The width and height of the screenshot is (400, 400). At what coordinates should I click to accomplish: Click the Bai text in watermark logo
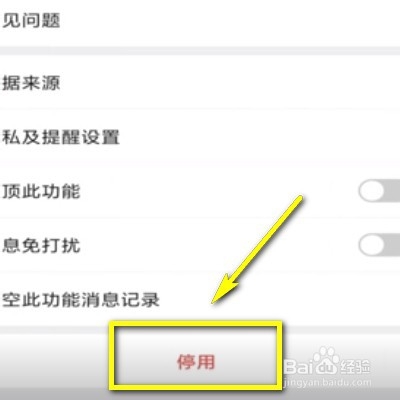[297, 366]
